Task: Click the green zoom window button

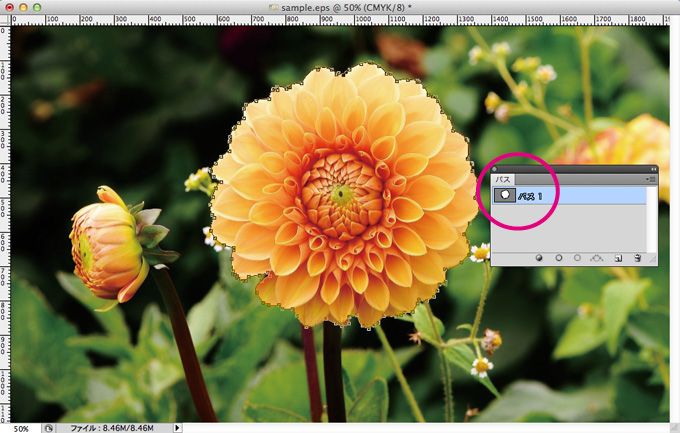Action: coord(37,7)
